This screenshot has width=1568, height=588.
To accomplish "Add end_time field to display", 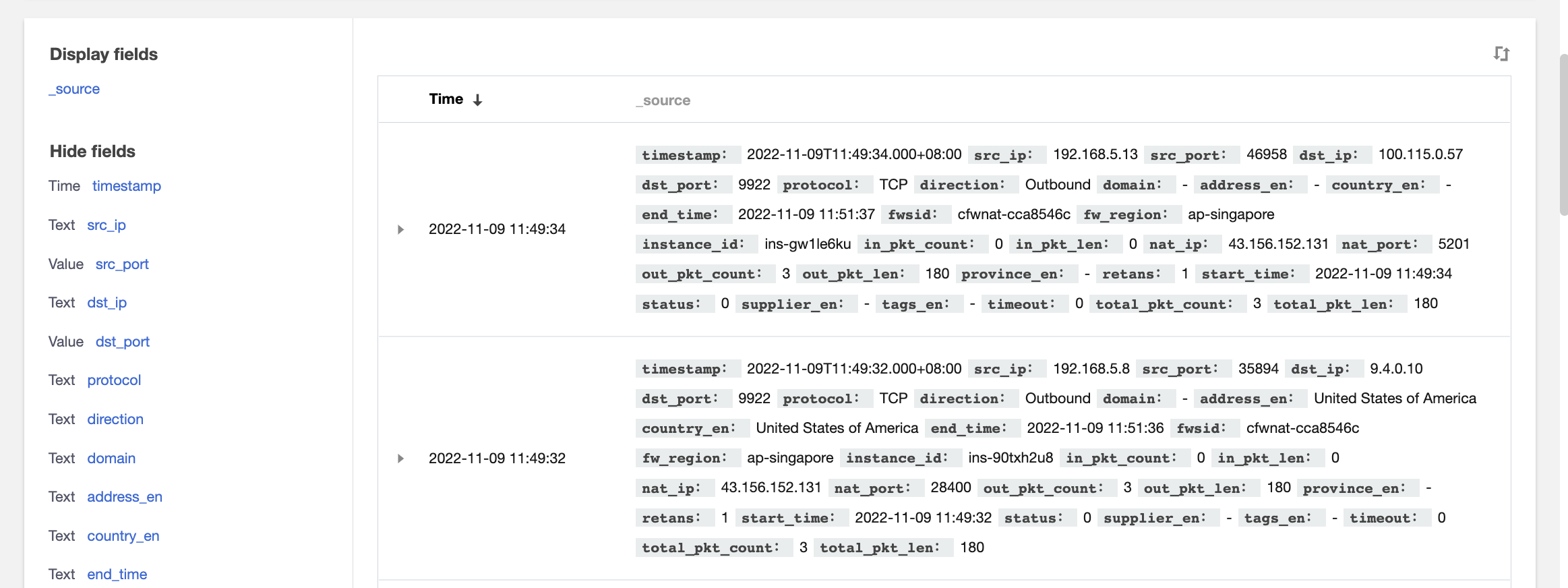I will coord(117,575).
